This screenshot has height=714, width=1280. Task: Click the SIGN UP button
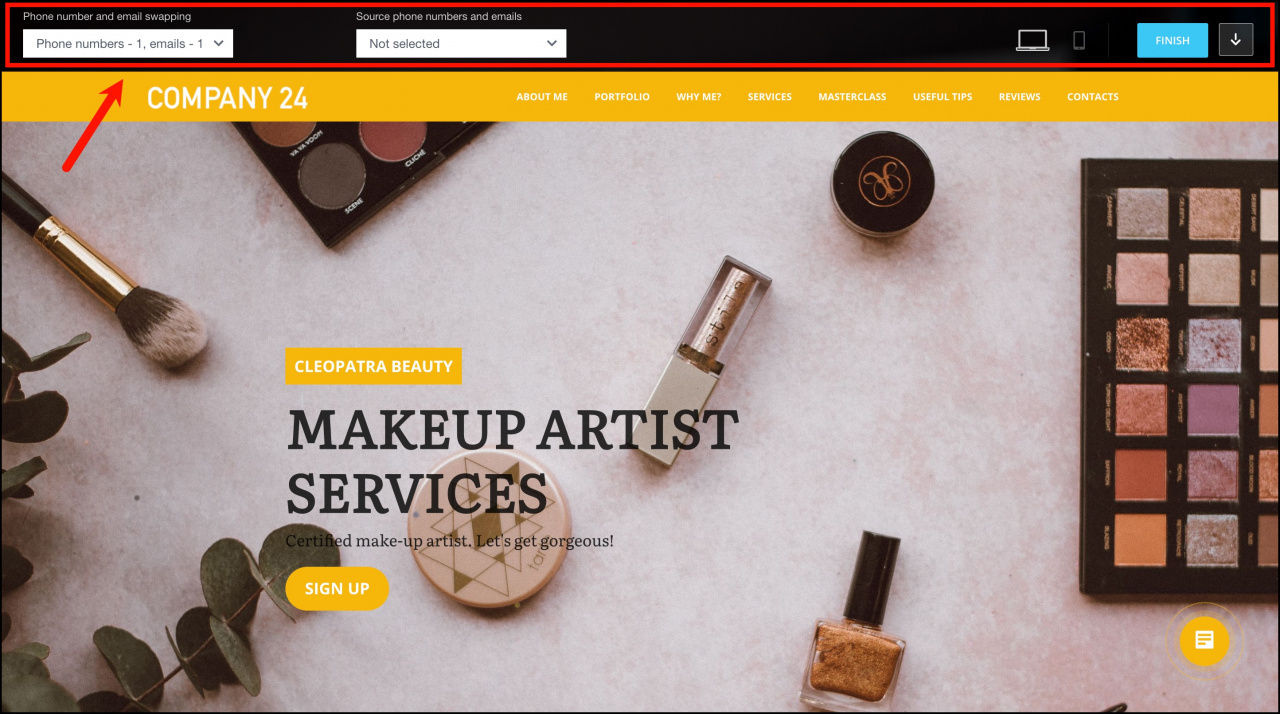[337, 589]
